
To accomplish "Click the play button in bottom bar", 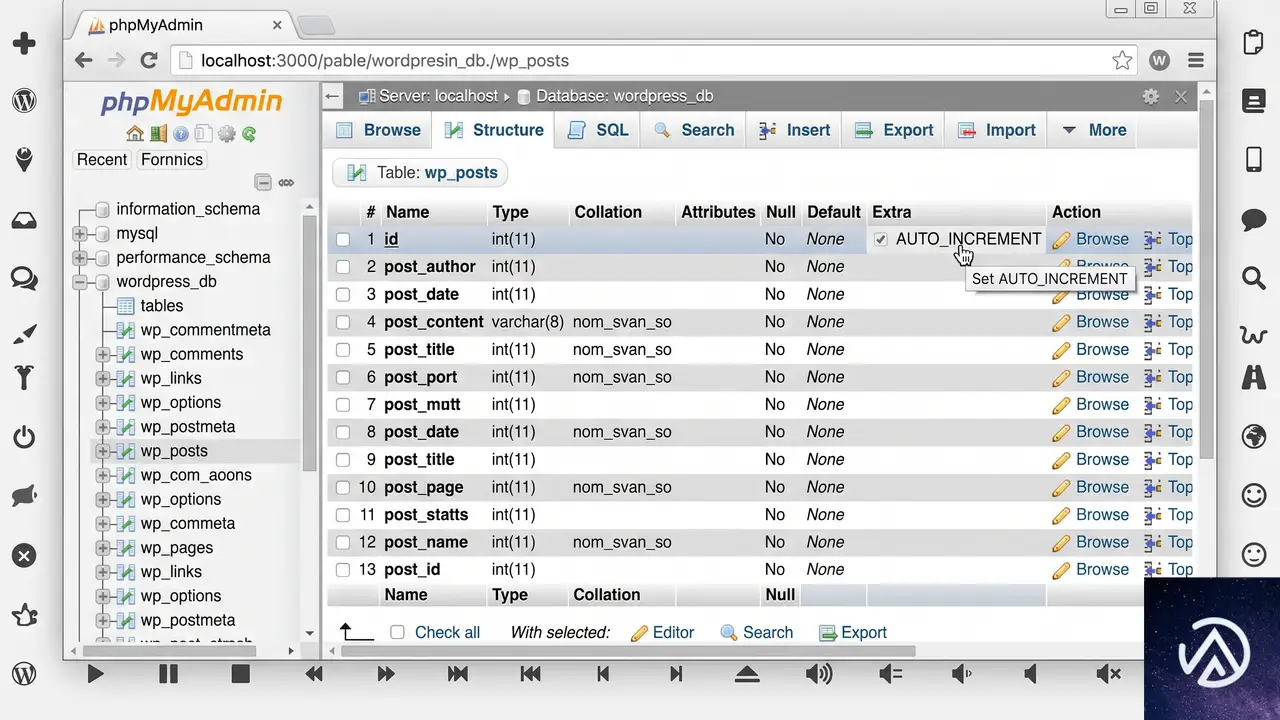I will [x=95, y=674].
